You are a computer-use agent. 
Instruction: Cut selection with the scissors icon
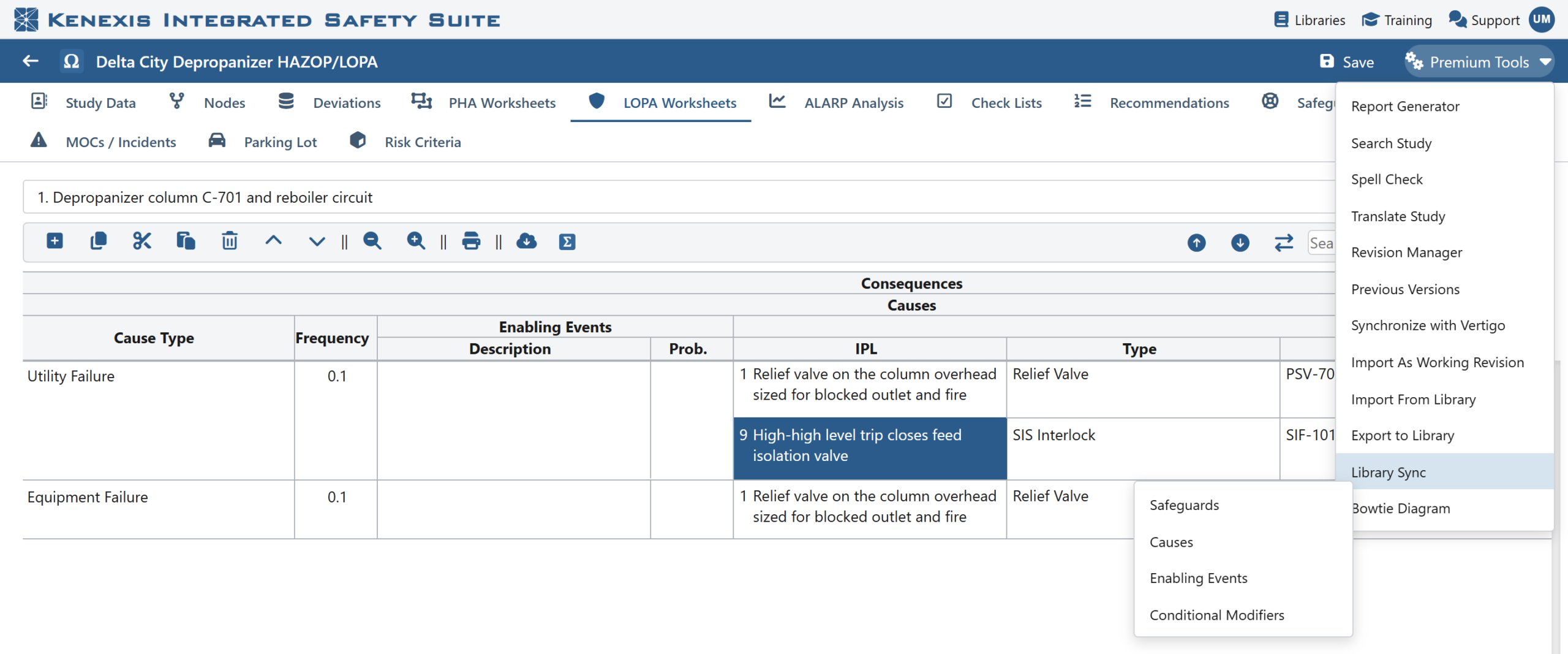[x=142, y=241]
